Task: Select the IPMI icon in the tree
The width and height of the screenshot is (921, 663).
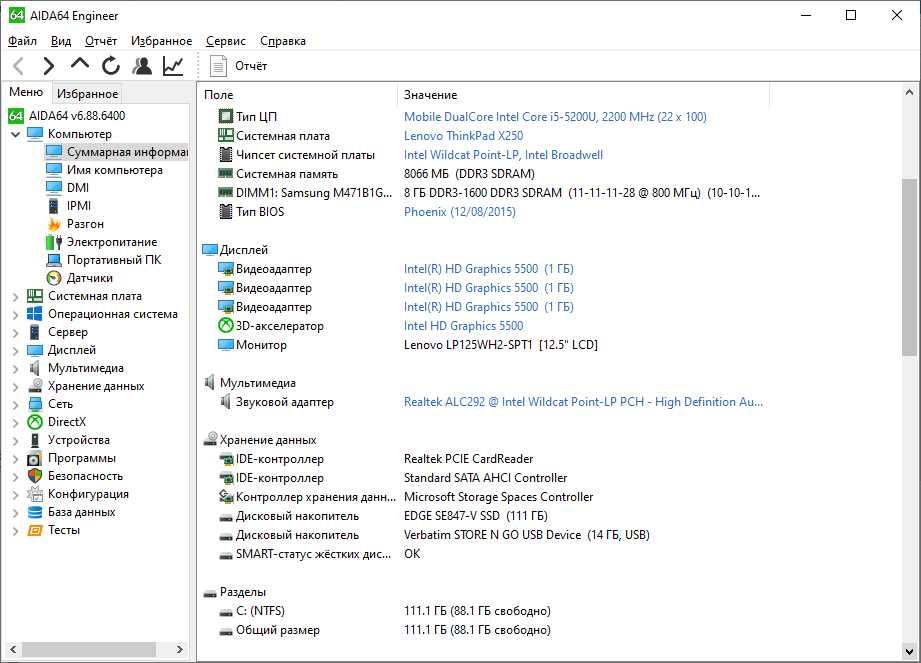Action: point(53,206)
